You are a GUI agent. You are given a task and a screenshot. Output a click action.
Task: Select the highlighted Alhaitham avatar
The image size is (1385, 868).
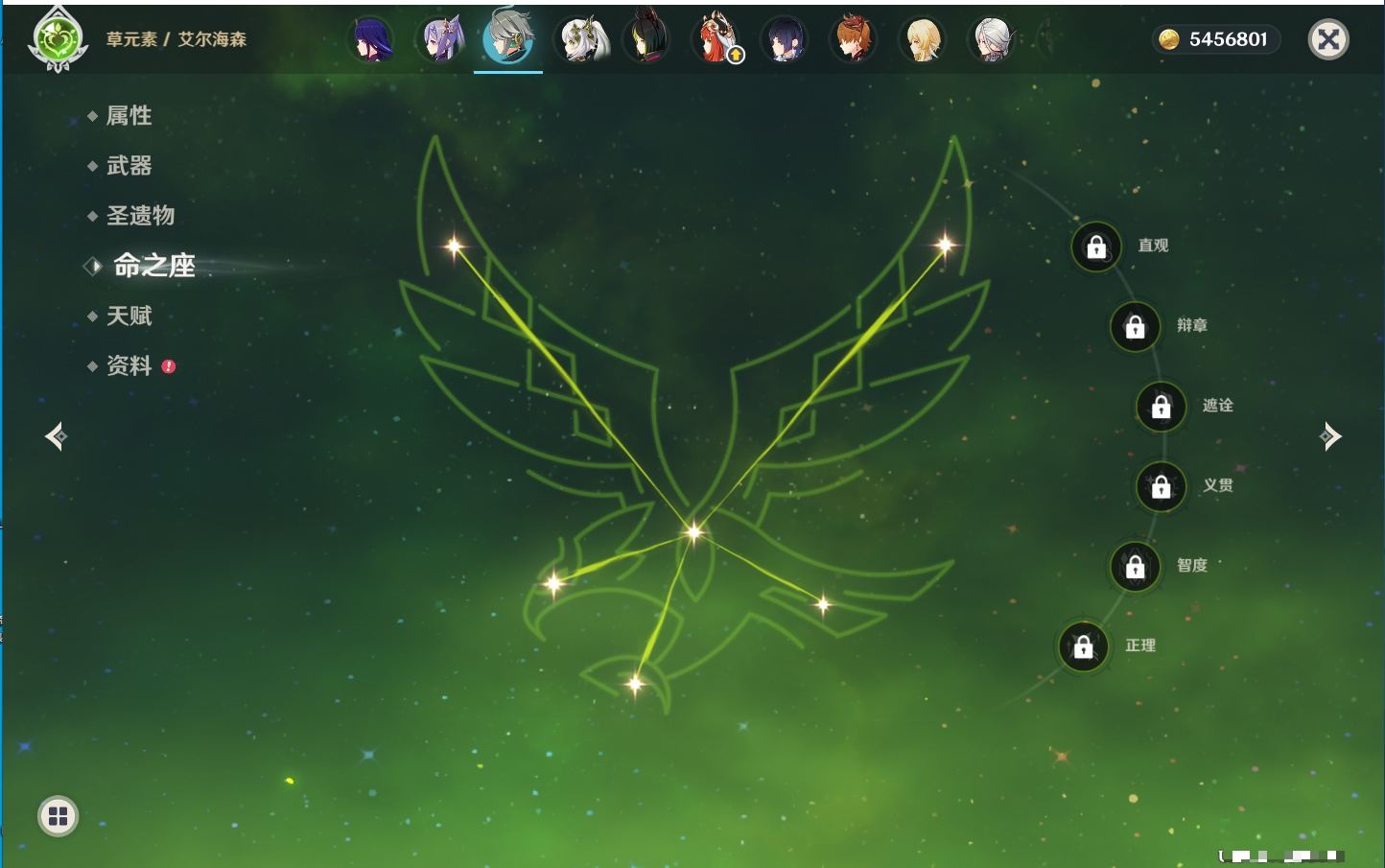coord(508,36)
